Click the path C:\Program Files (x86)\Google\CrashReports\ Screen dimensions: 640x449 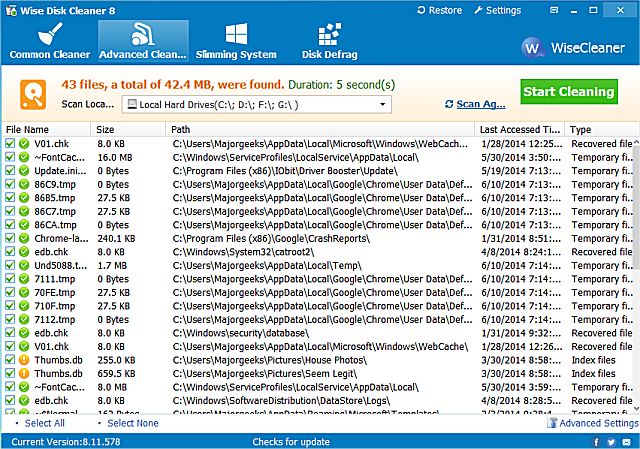pos(271,238)
